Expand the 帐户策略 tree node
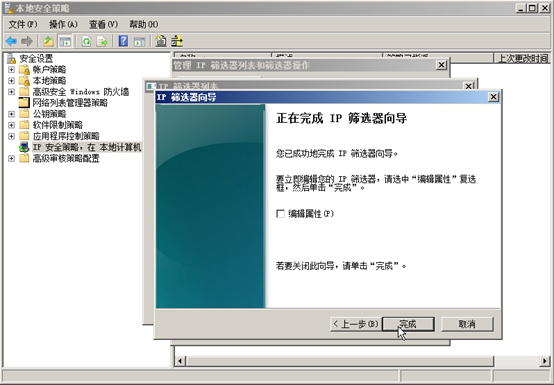 11,70
